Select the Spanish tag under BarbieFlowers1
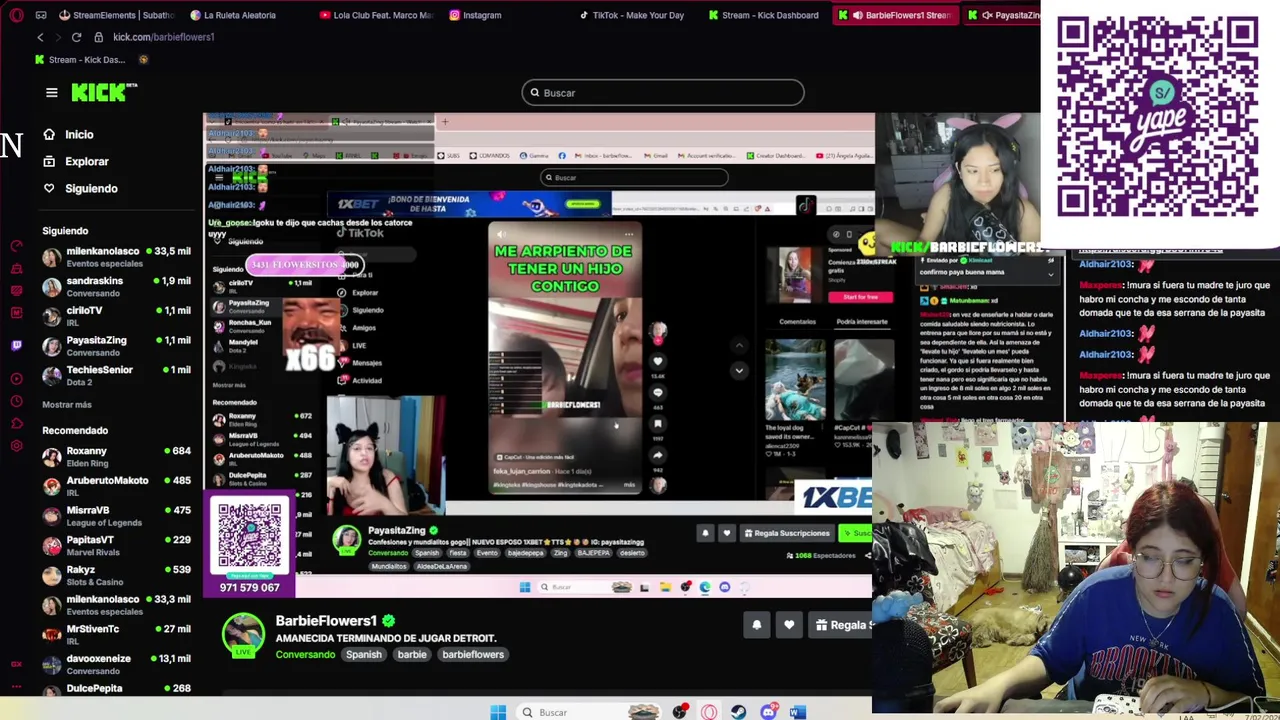Viewport: 1280px width, 720px height. [364, 655]
